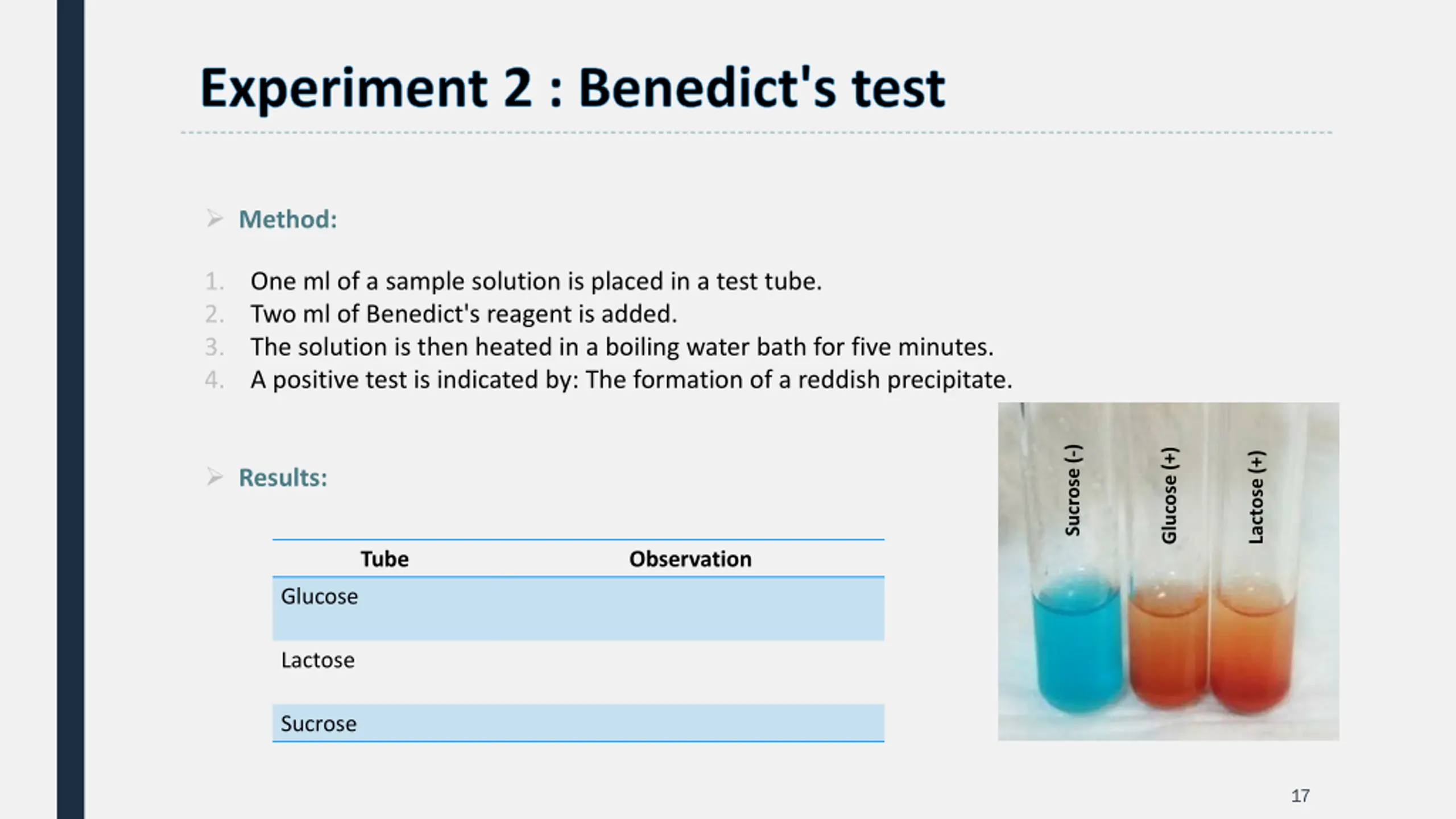The height and width of the screenshot is (819, 1456).
Task: Click the slide number 17
Action: point(1300,796)
